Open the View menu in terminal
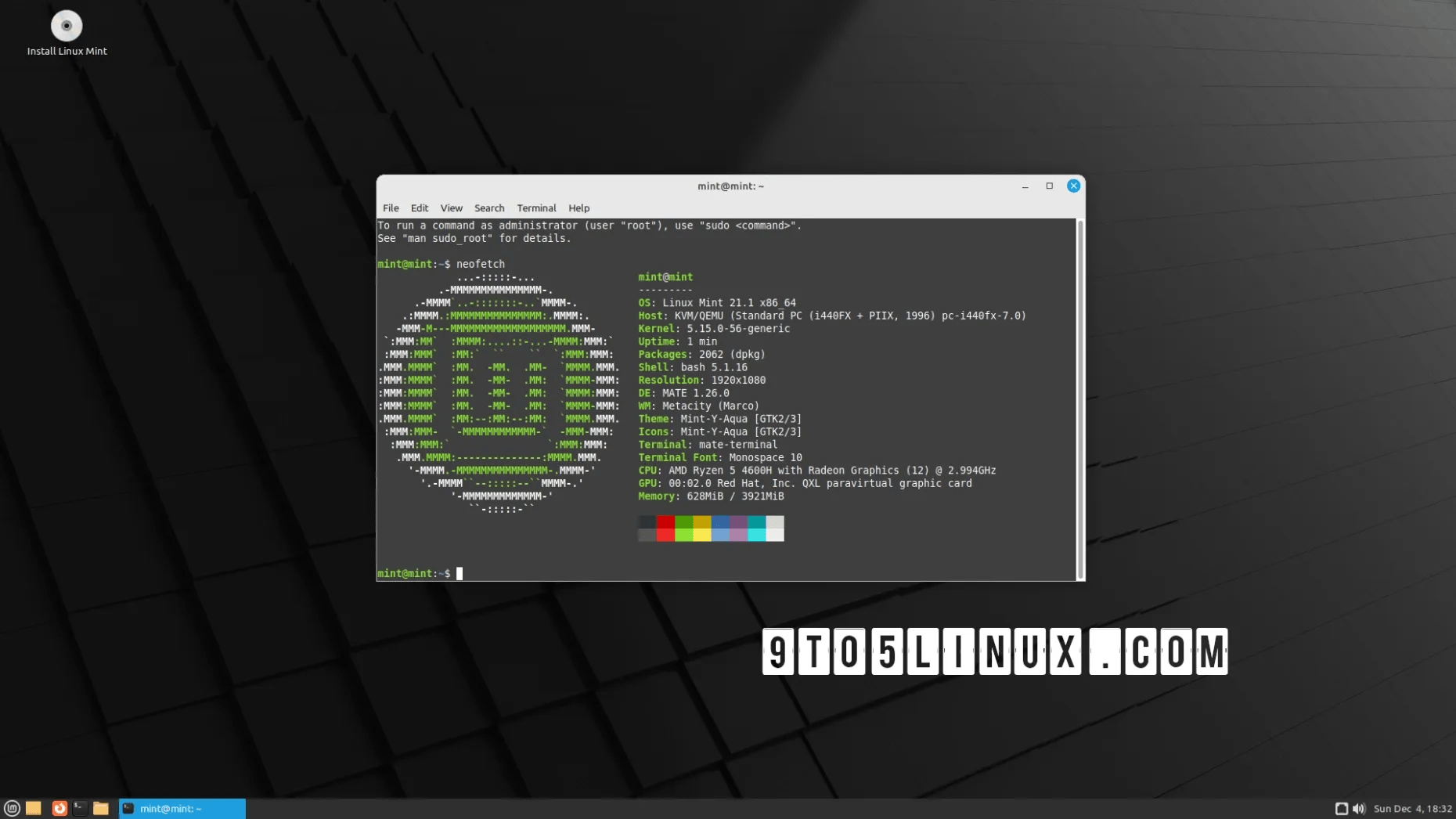The height and width of the screenshot is (819, 1456). (x=451, y=207)
